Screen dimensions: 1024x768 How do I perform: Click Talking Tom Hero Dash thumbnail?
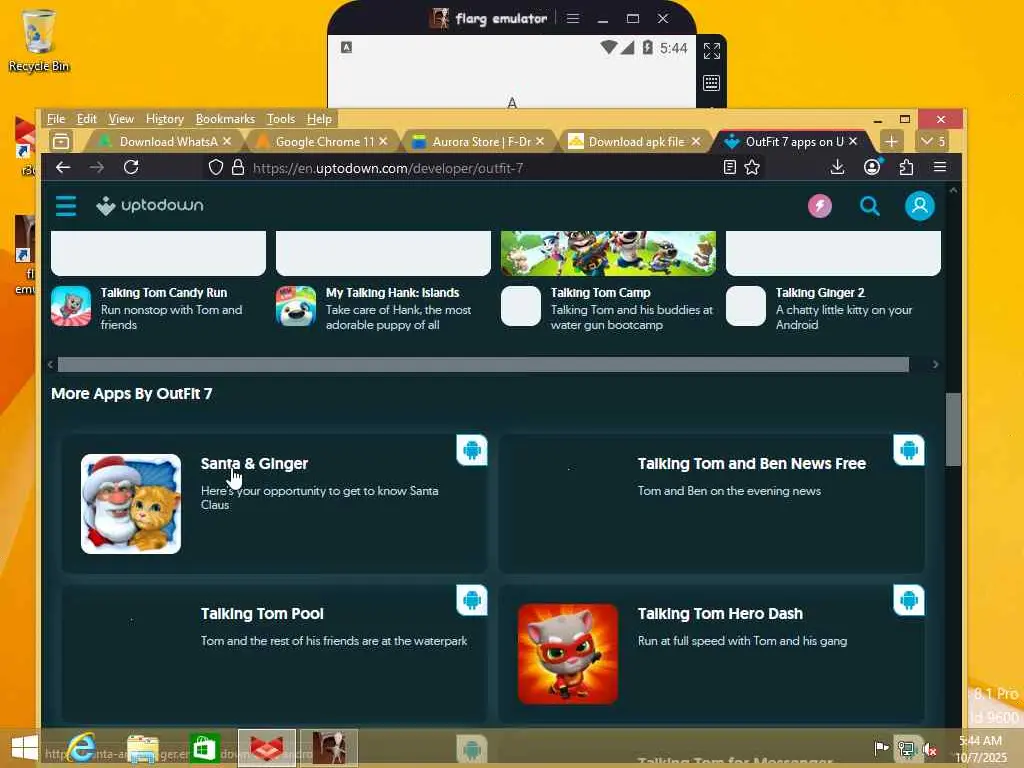click(568, 654)
